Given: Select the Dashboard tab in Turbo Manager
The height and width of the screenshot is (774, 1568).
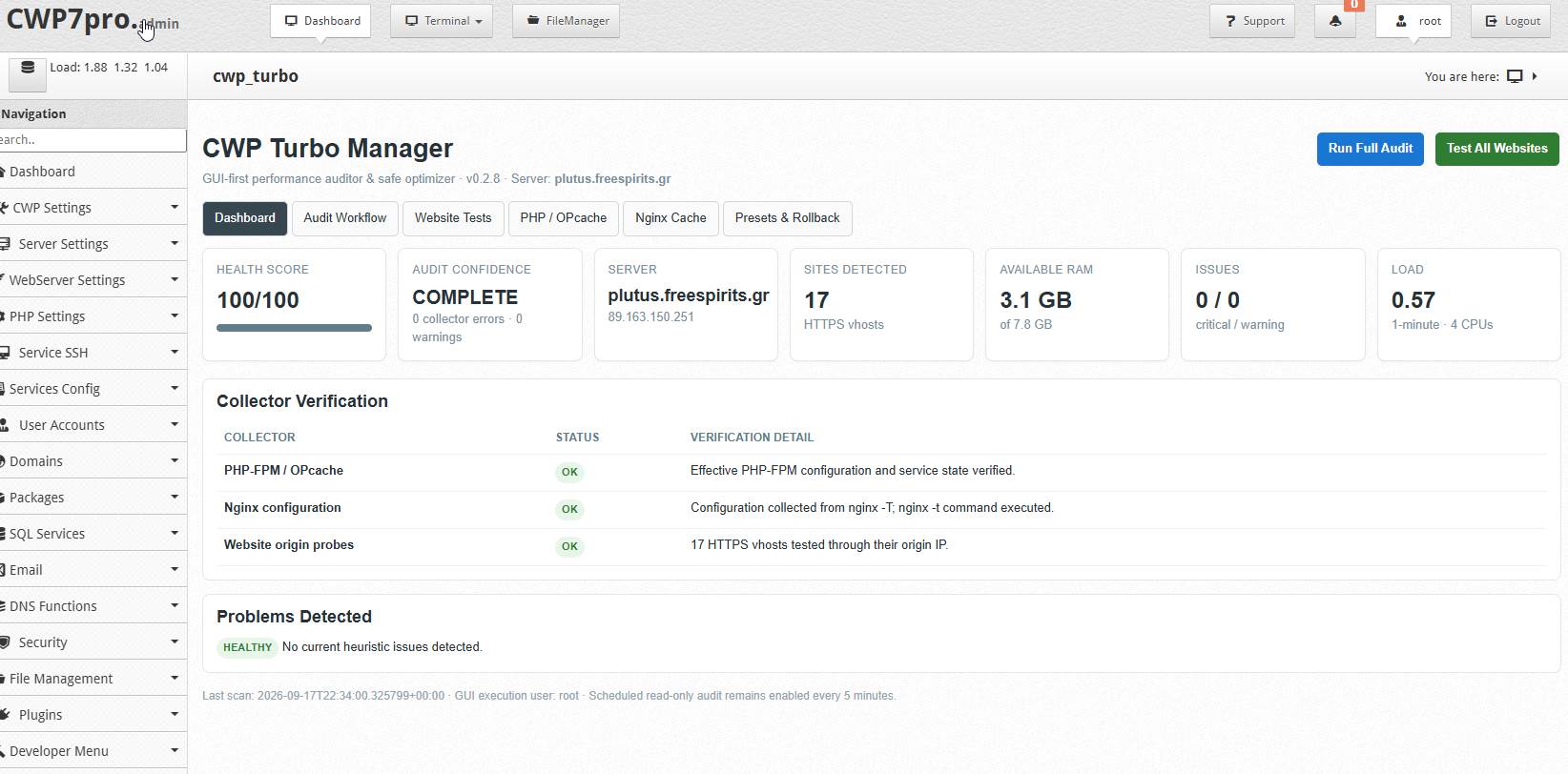Looking at the screenshot, I should pyautogui.click(x=245, y=218).
